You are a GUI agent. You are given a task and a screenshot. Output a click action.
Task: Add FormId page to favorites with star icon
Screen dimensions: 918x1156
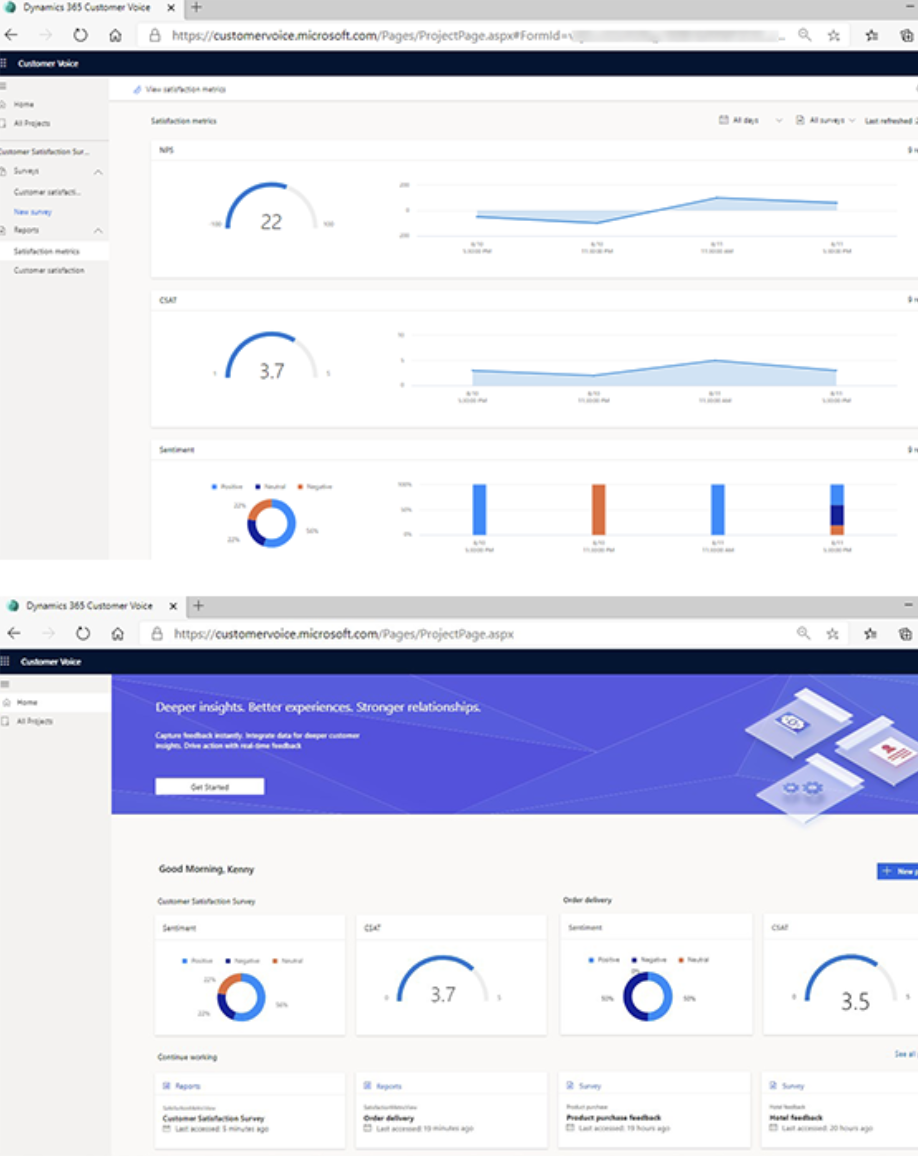point(834,35)
